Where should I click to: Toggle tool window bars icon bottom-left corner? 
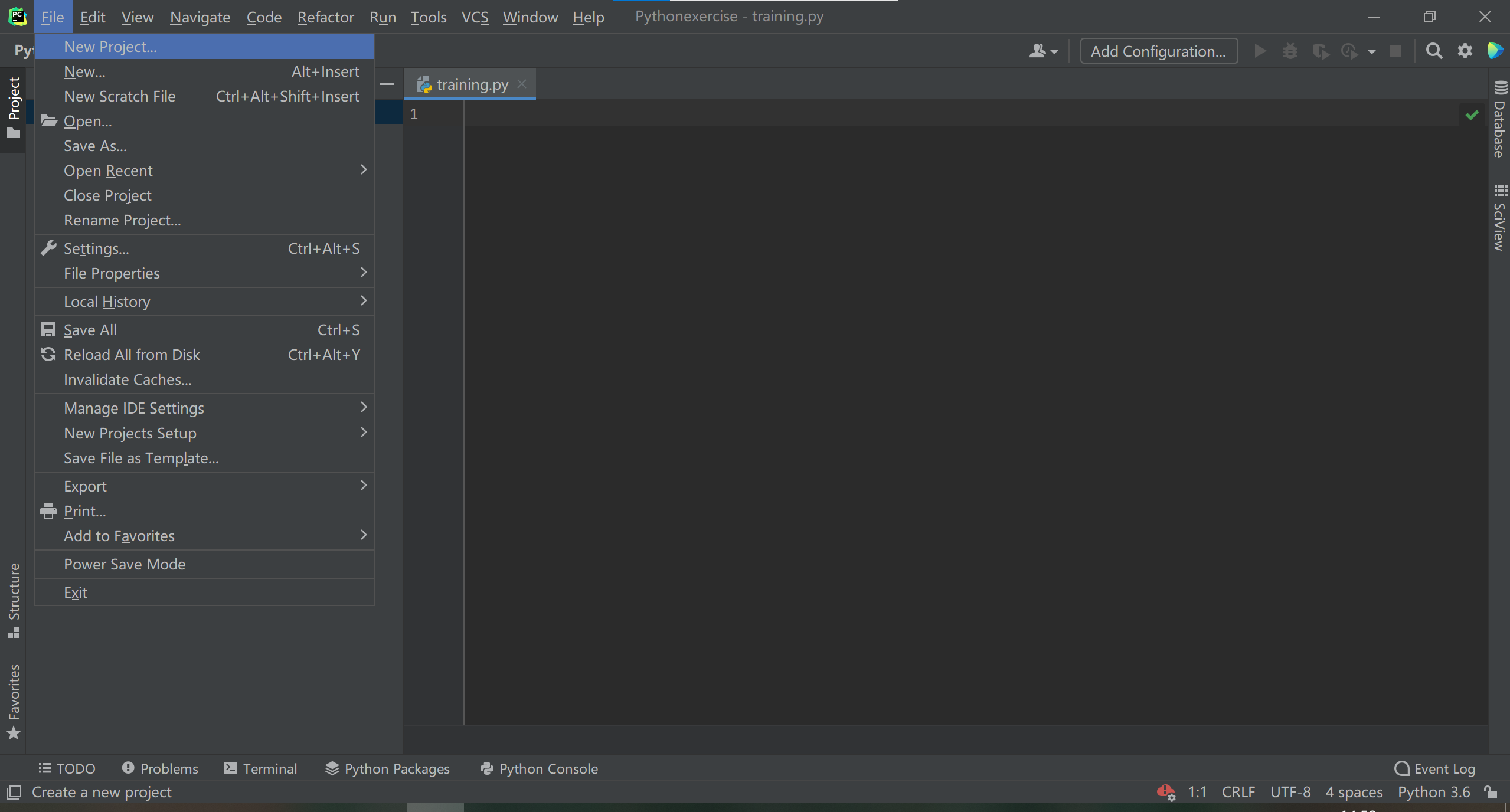tap(14, 792)
